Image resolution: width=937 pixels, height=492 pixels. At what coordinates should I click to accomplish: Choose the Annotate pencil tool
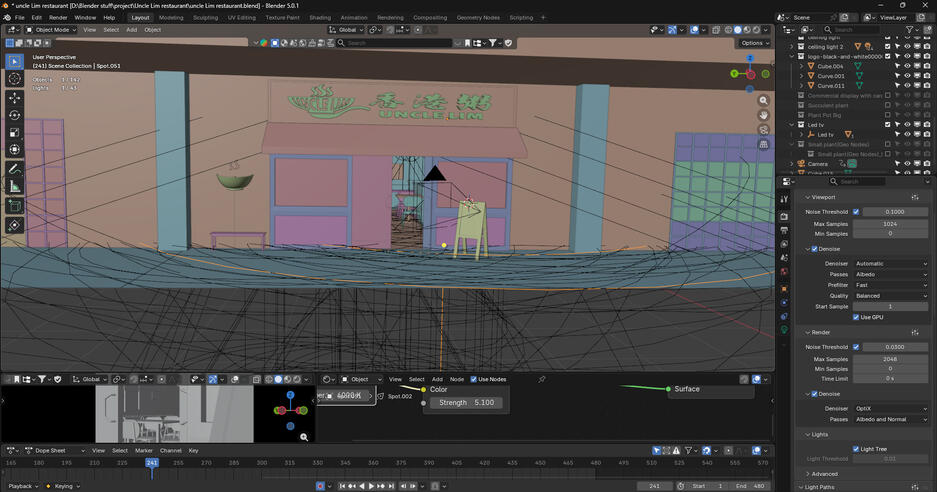[14, 169]
